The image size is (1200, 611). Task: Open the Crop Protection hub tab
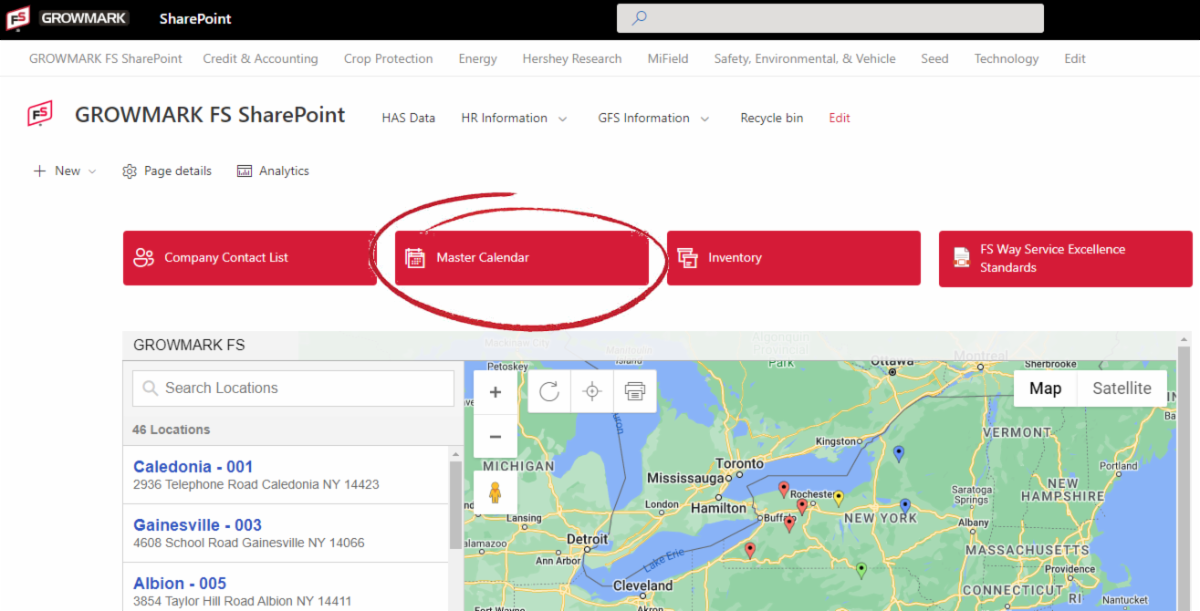(x=388, y=59)
